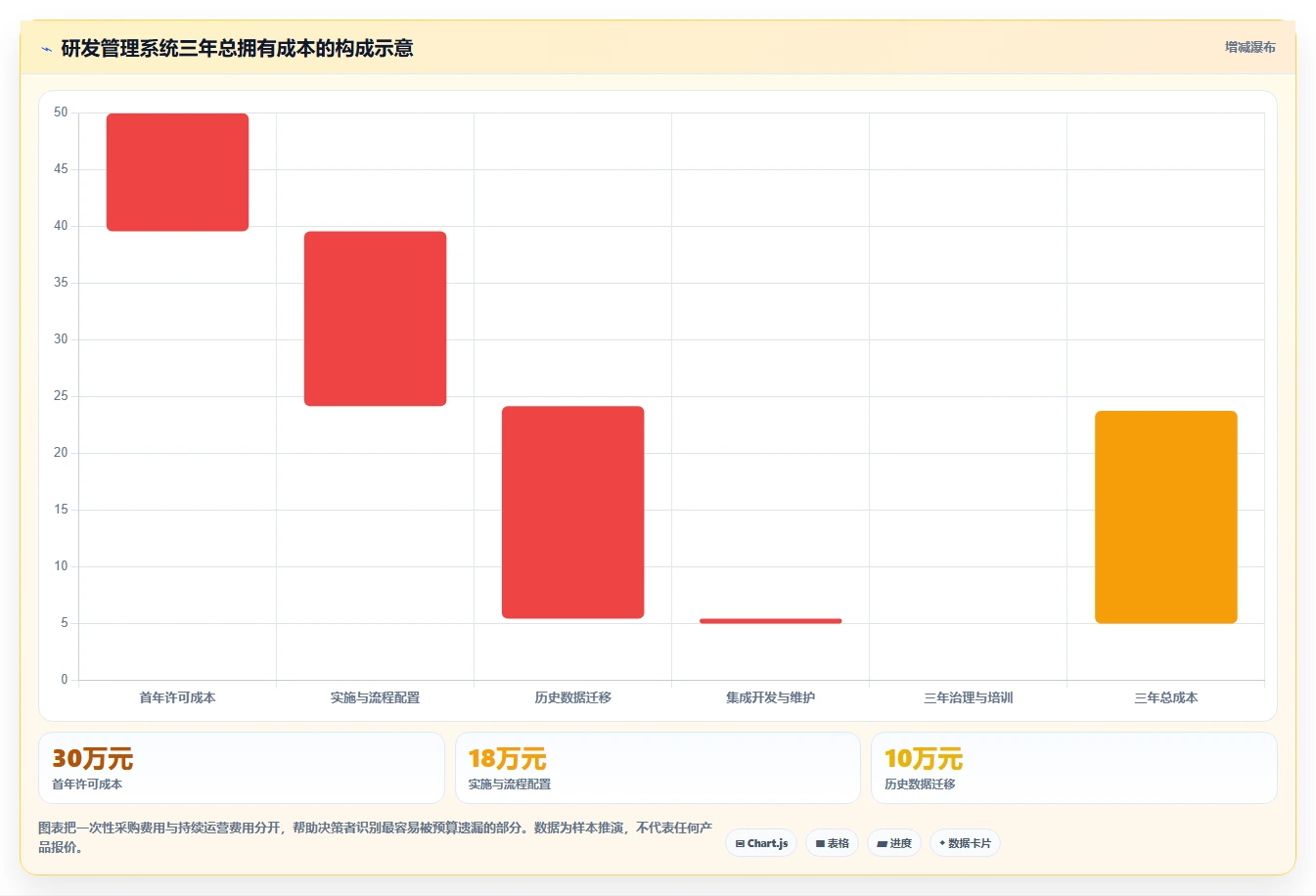This screenshot has width=1316, height=896.
Task: Click the x-axis label 实施与流程配置
Action: [x=375, y=697]
